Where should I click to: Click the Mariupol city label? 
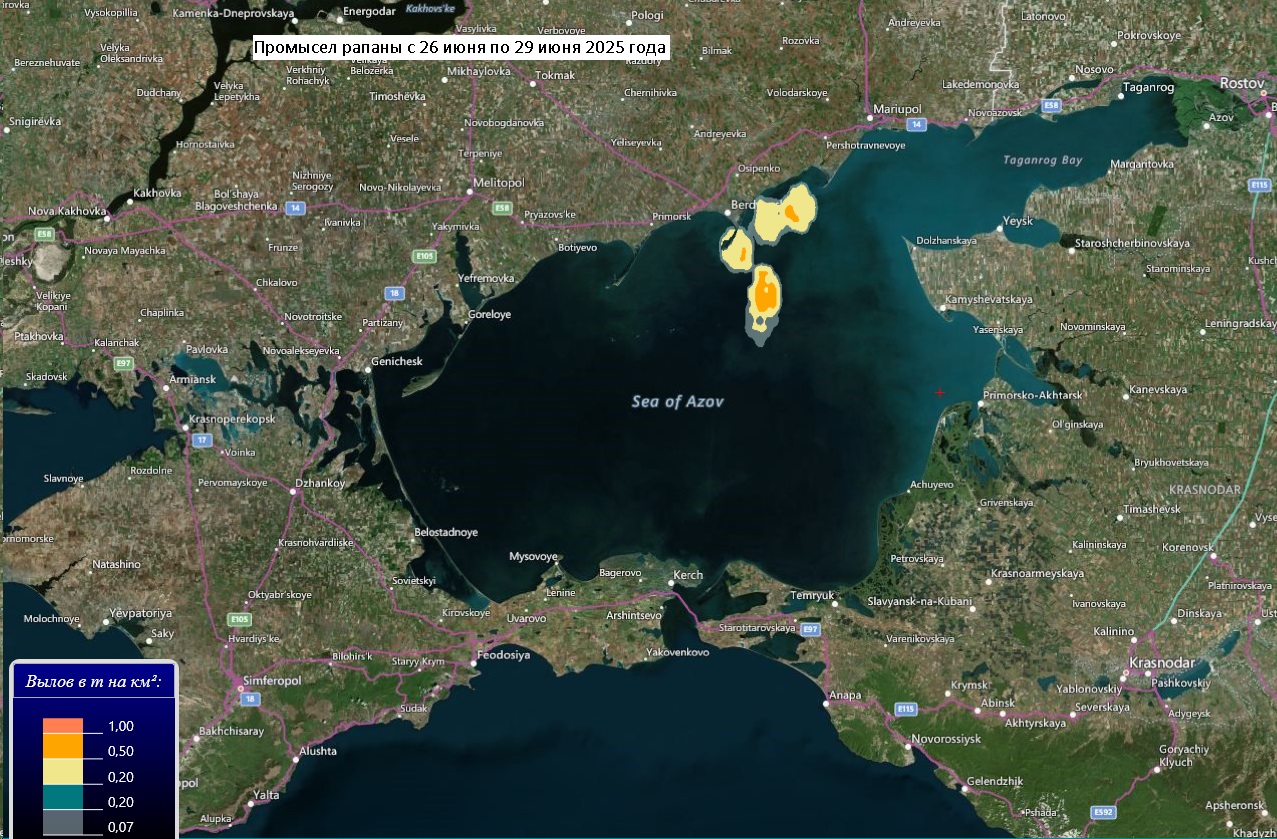(896, 107)
